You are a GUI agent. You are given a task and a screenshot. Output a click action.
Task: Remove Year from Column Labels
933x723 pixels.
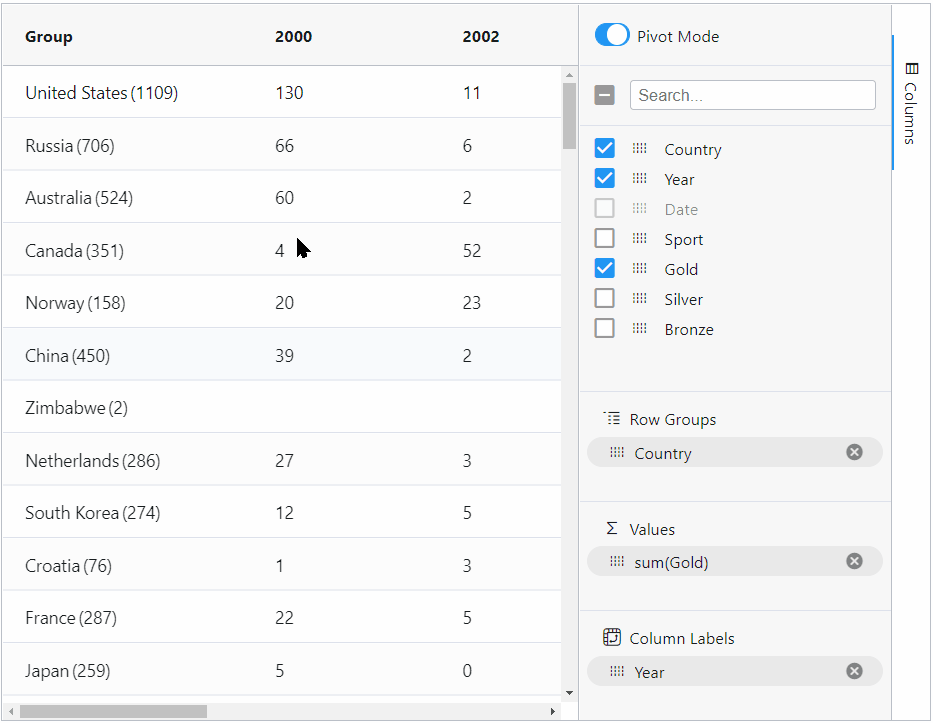(855, 671)
